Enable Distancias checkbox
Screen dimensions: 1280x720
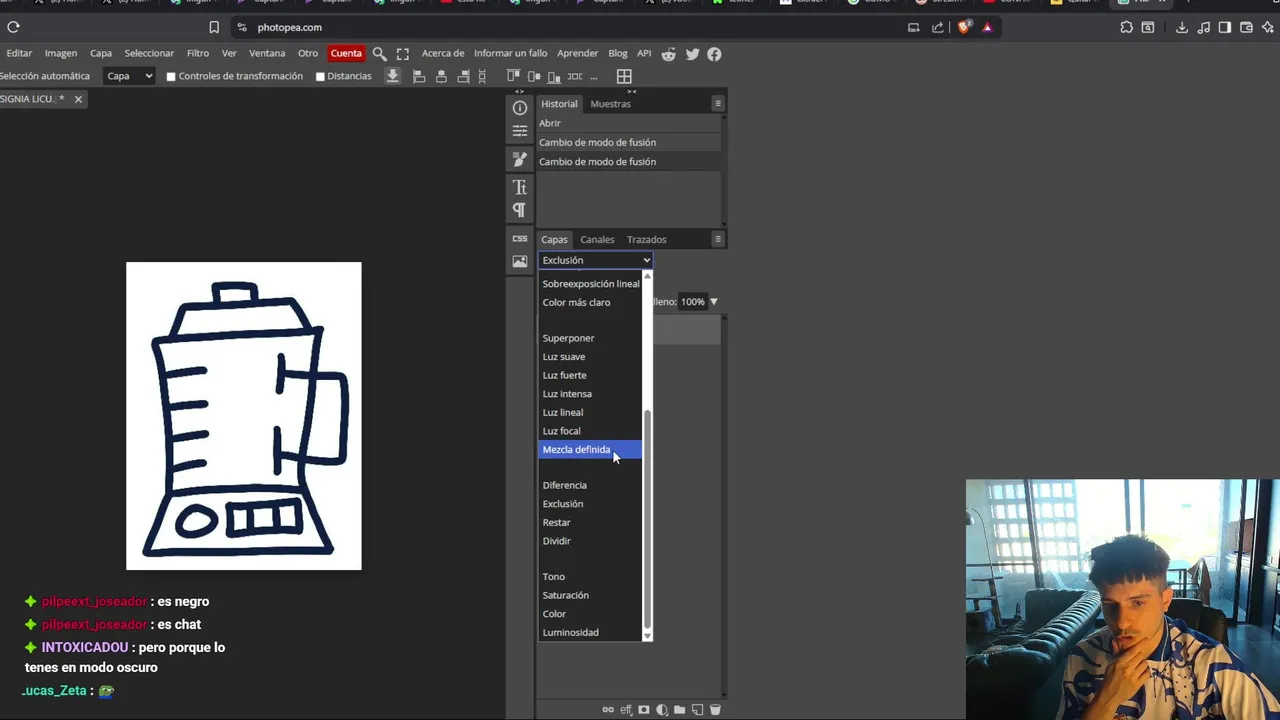320,77
